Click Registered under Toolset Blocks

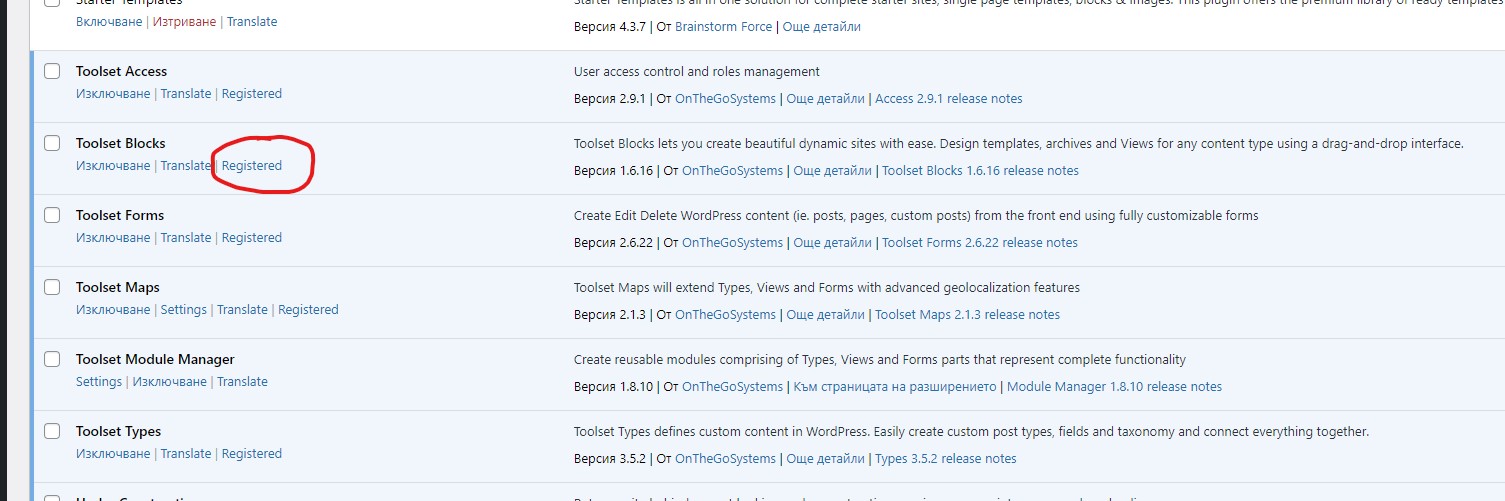252,165
